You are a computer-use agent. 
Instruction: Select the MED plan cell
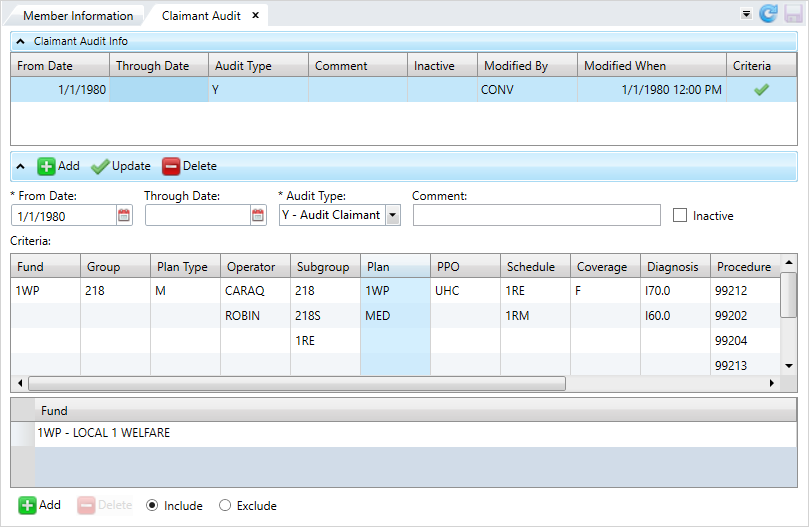pos(396,316)
